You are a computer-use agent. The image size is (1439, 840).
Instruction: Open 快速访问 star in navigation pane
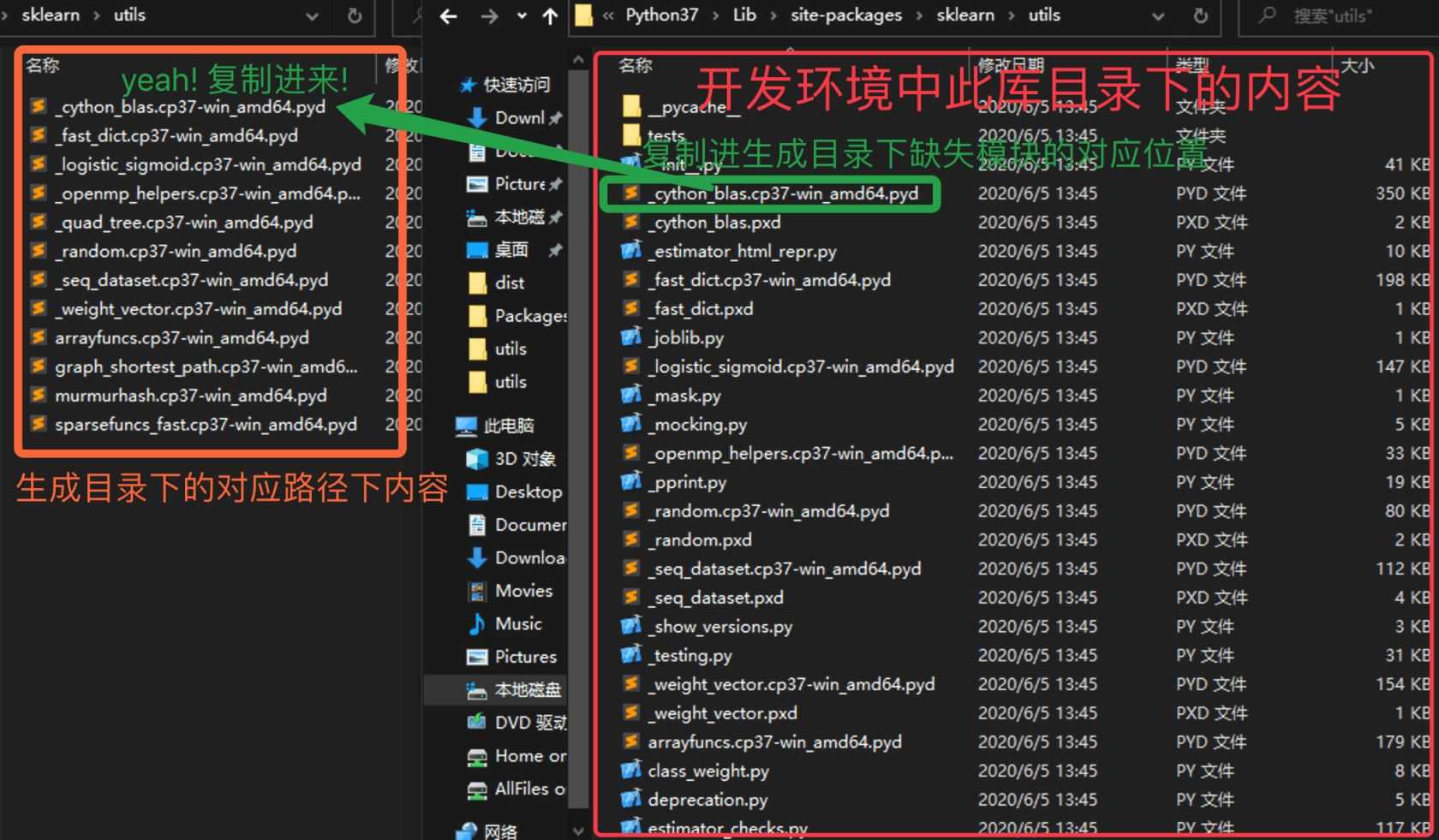(468, 84)
